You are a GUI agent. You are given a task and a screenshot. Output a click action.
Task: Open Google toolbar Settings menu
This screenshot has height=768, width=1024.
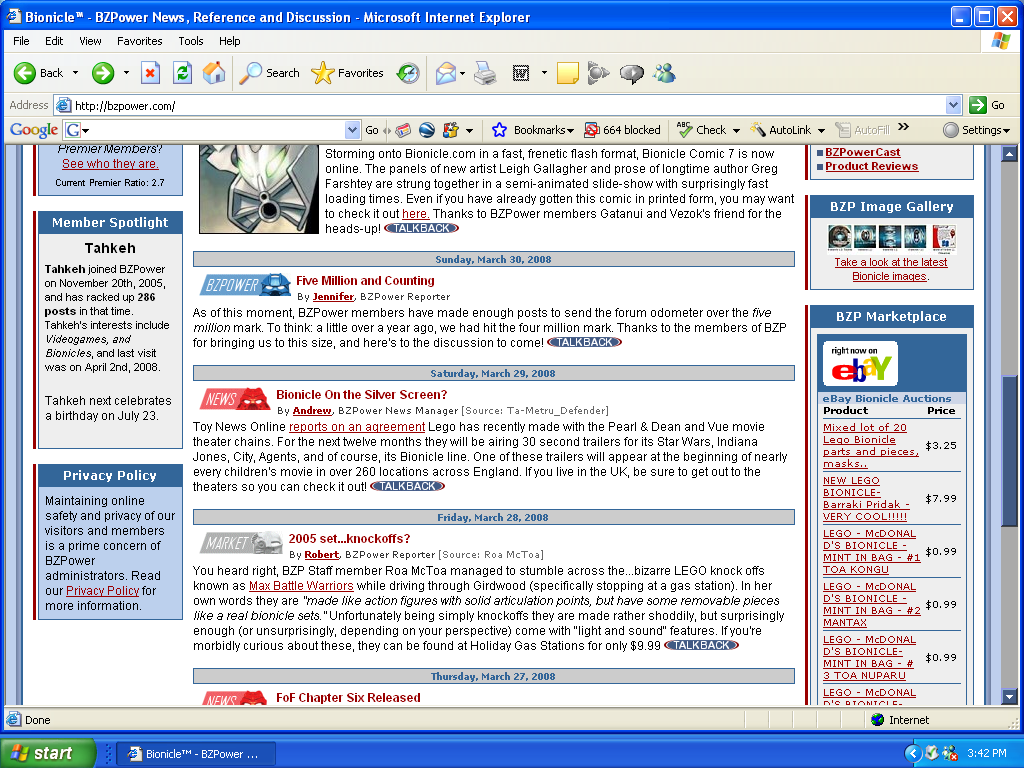pos(977,130)
